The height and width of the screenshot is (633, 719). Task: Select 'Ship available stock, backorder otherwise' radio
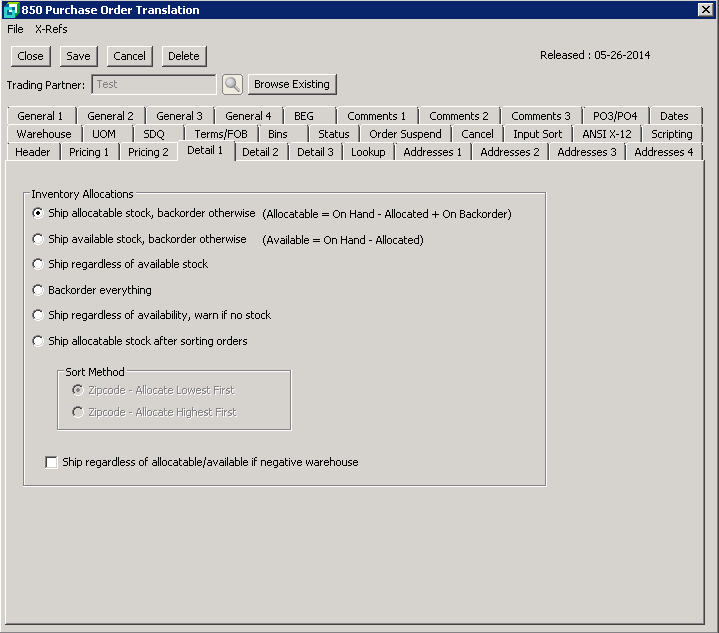click(x=39, y=239)
